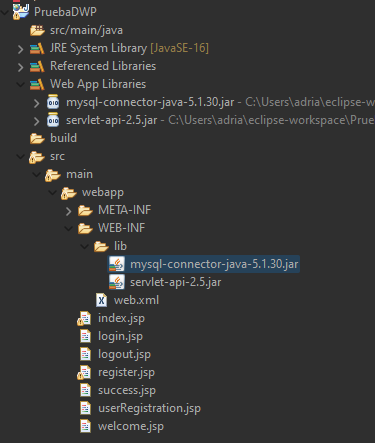Select the src/main/java label

point(86,30)
